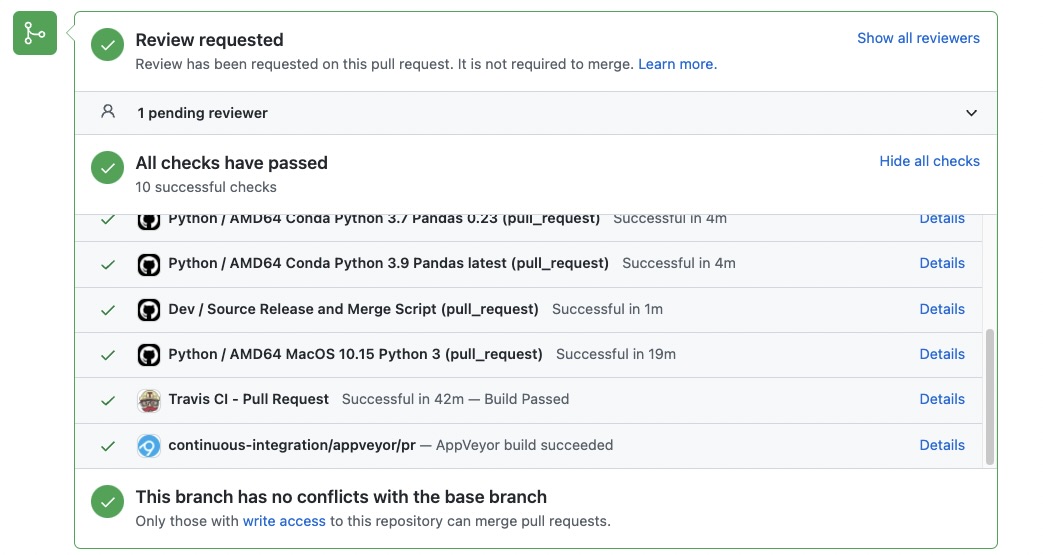Click GitHub icon for MacOS 10.15 check
Image resolution: width=1043 pixels, height=555 pixels.
click(148, 355)
